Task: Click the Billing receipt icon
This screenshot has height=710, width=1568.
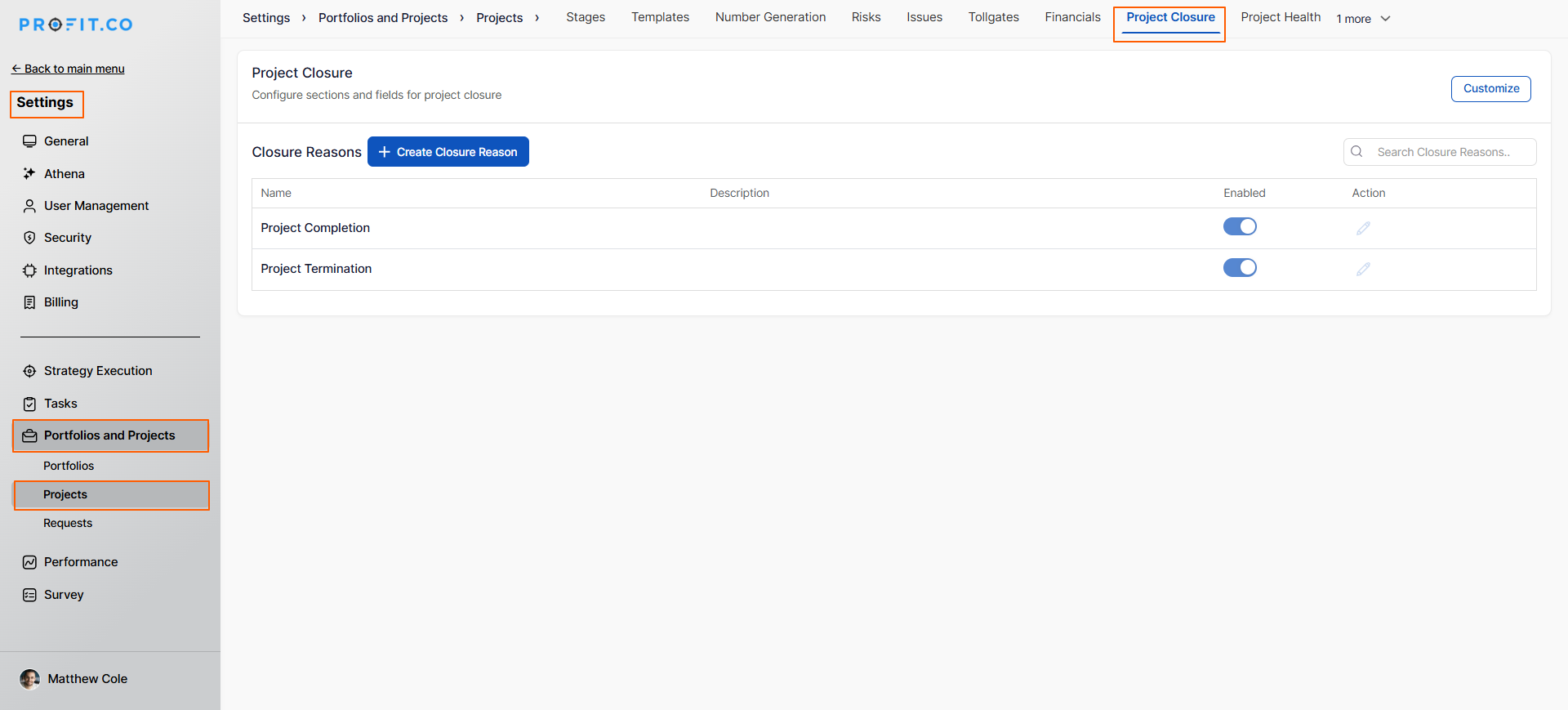Action: click(x=29, y=302)
